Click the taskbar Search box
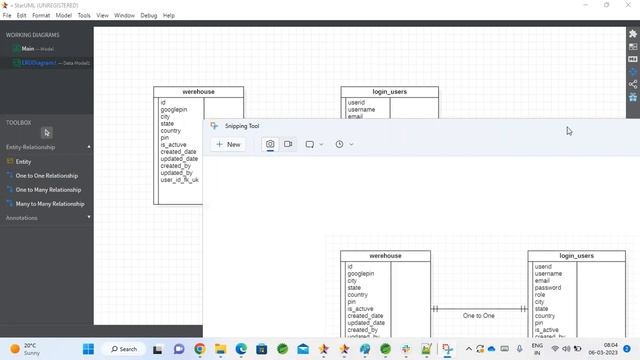640x360 pixels. [124, 349]
